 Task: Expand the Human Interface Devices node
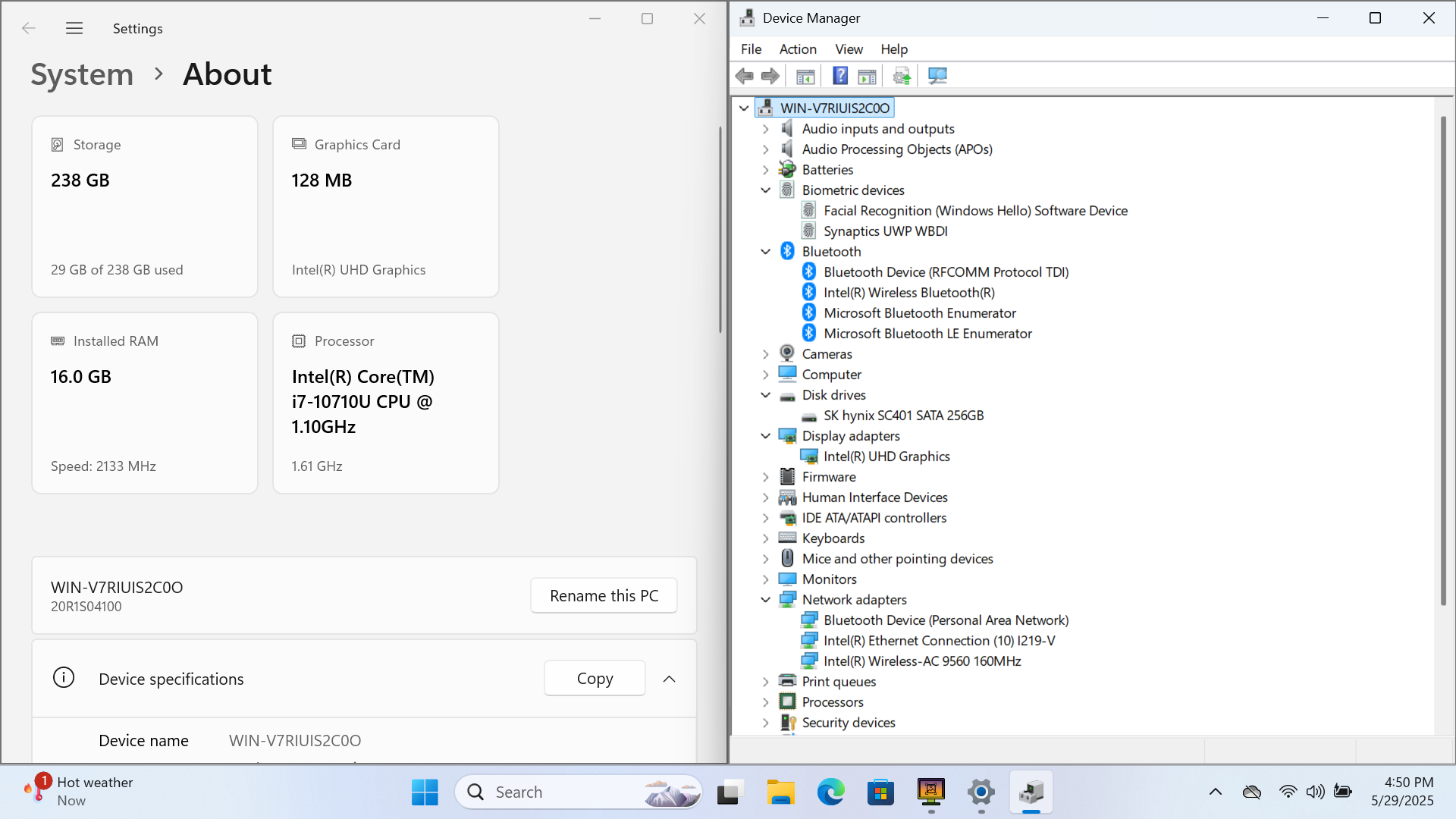click(765, 497)
